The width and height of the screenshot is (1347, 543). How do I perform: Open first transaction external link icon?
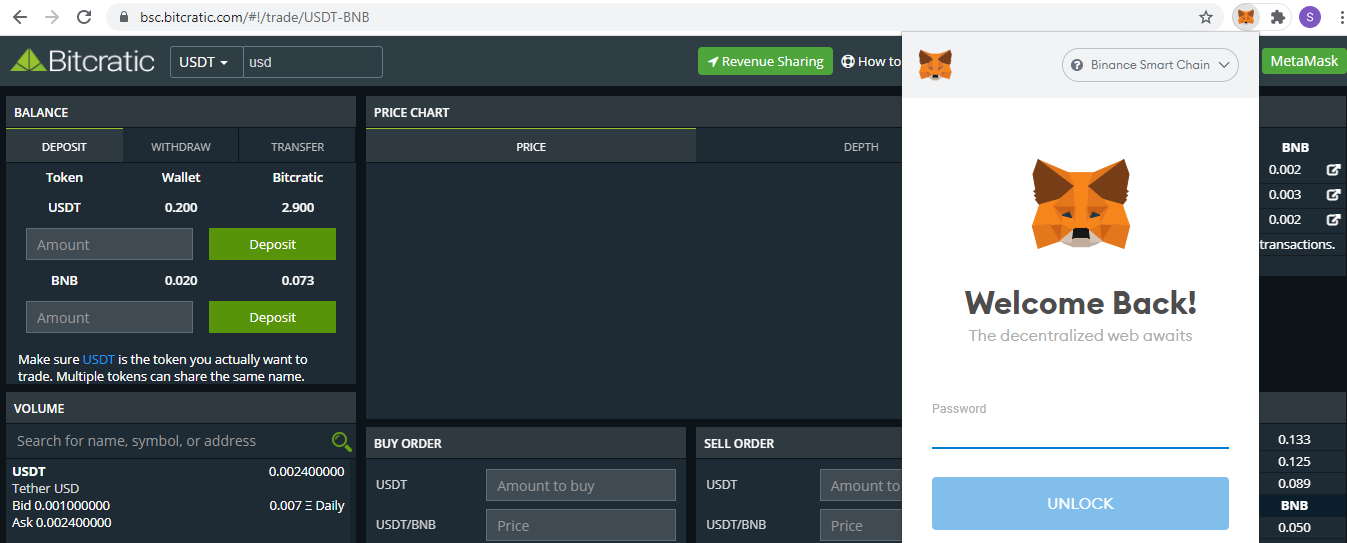1333,170
